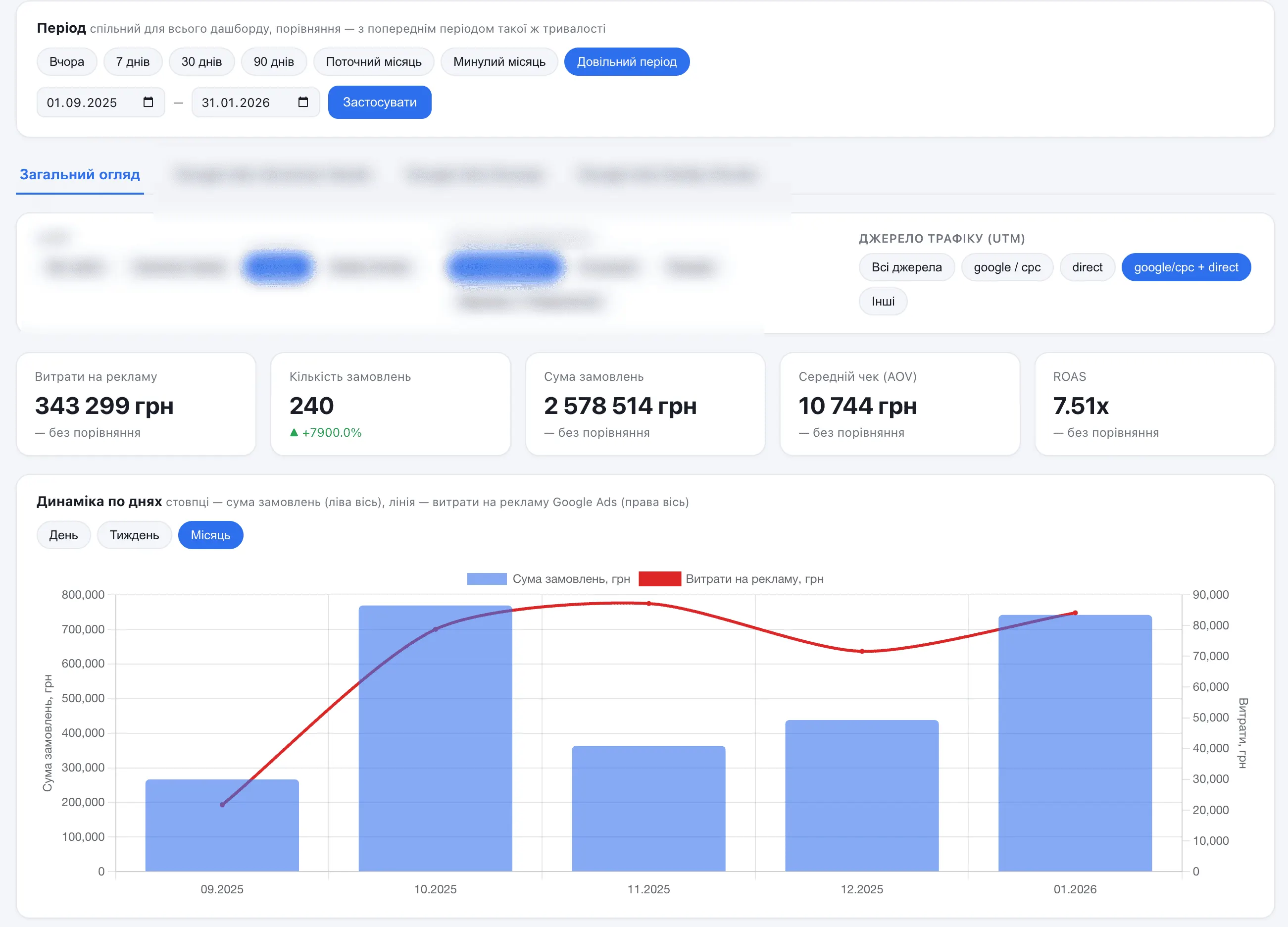This screenshot has height=927, width=1288.
Task: Choose Поточний місяць period
Action: (x=374, y=61)
